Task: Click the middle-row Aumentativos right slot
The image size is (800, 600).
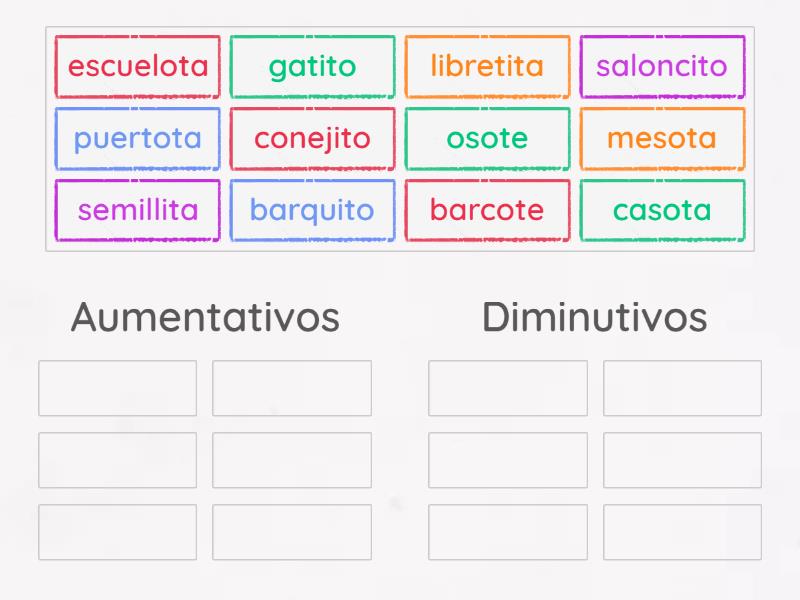Action: [292, 459]
